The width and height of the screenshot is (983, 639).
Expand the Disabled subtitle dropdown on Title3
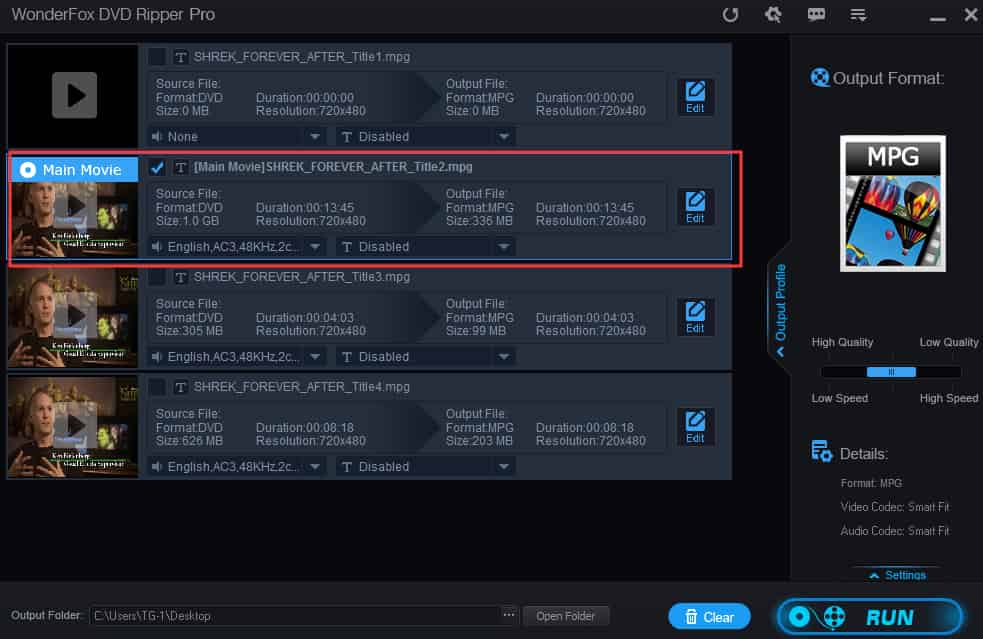tap(505, 356)
